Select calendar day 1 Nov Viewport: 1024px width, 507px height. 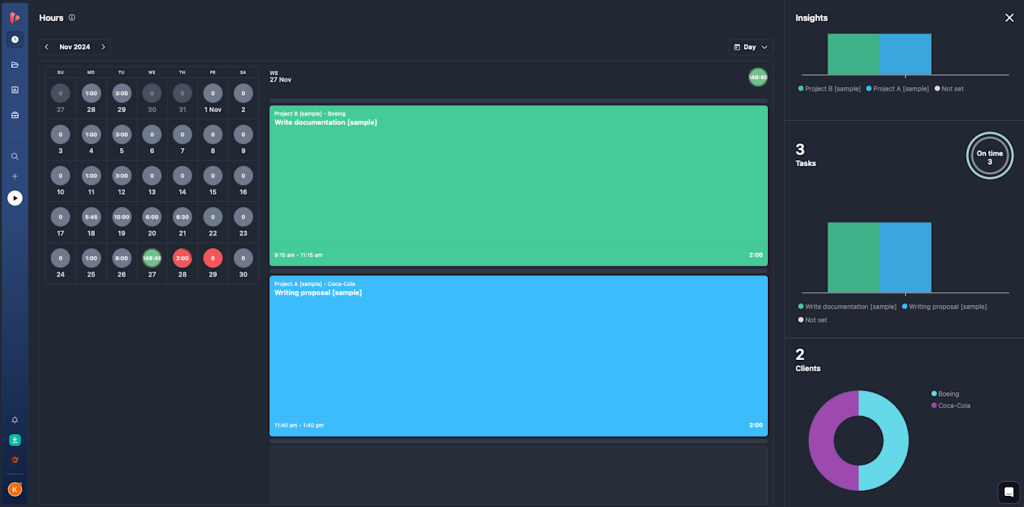tap(213, 99)
